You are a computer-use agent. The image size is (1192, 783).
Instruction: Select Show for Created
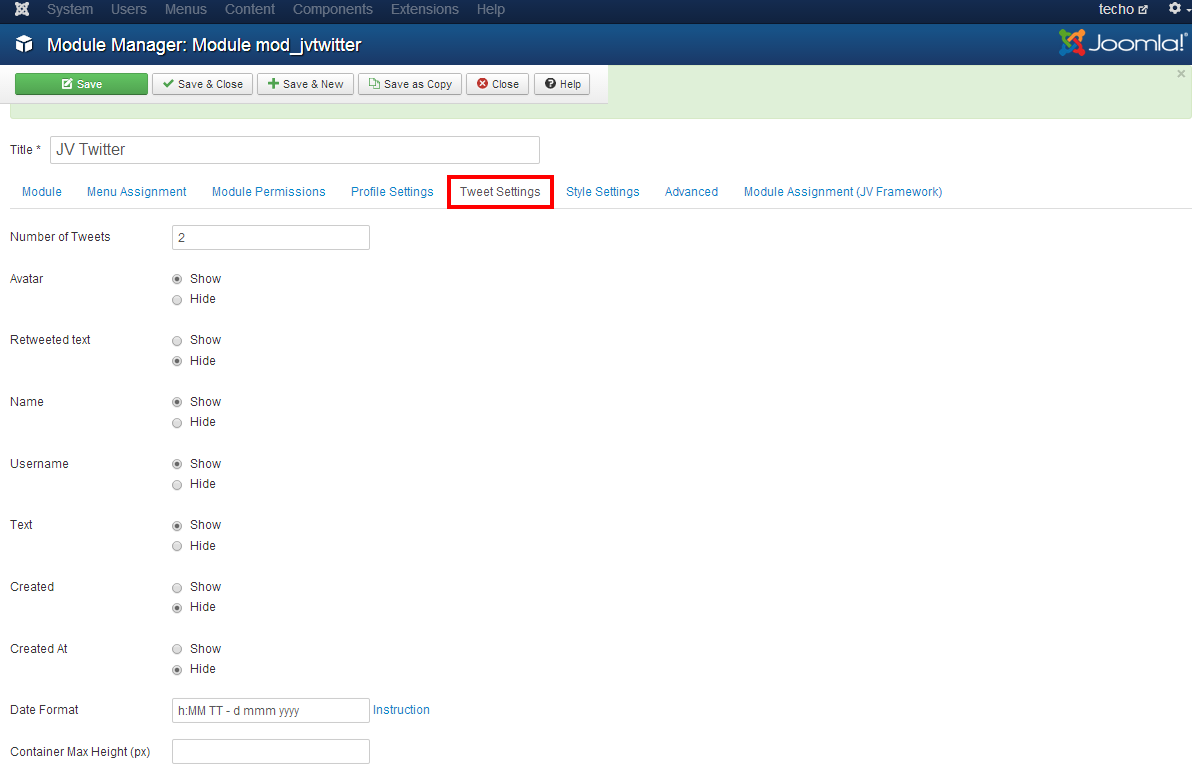point(177,588)
